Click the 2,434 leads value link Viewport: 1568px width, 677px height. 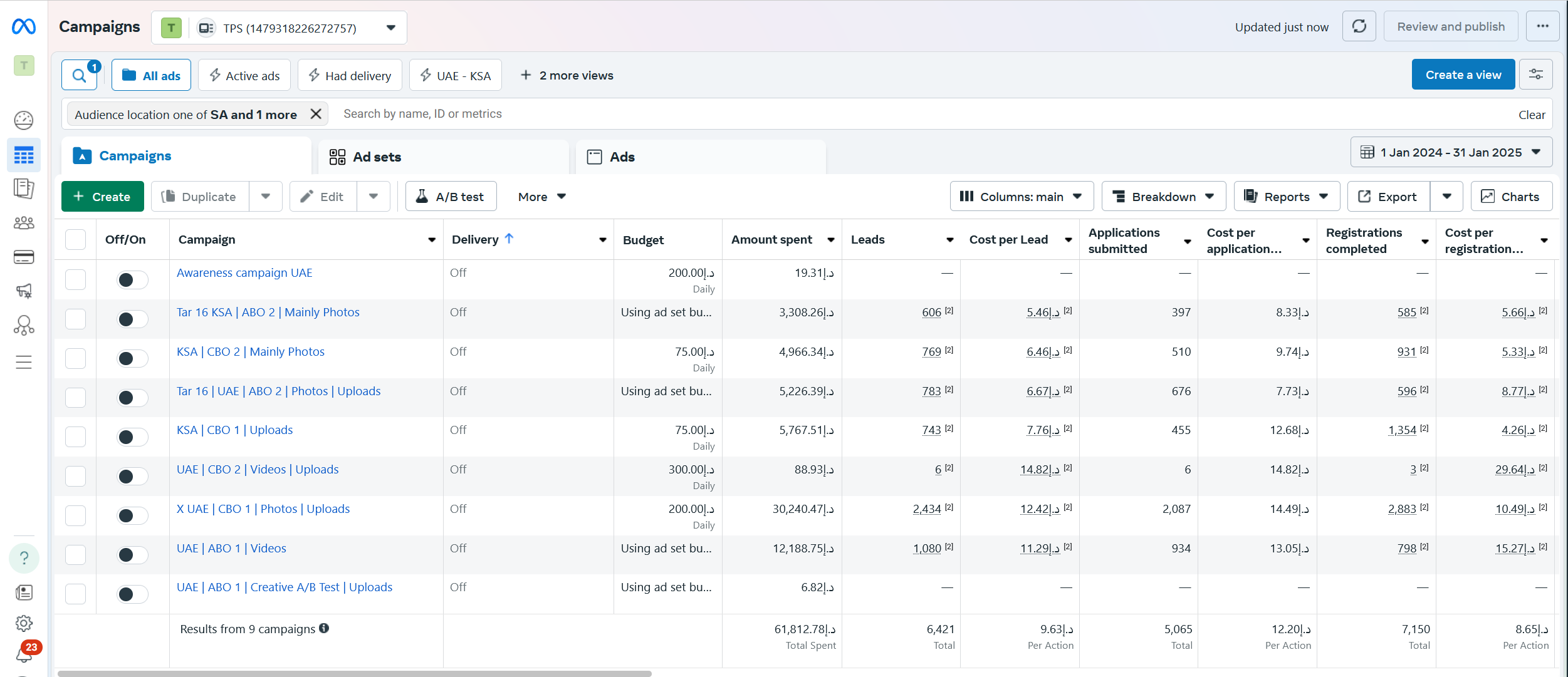[927, 509]
